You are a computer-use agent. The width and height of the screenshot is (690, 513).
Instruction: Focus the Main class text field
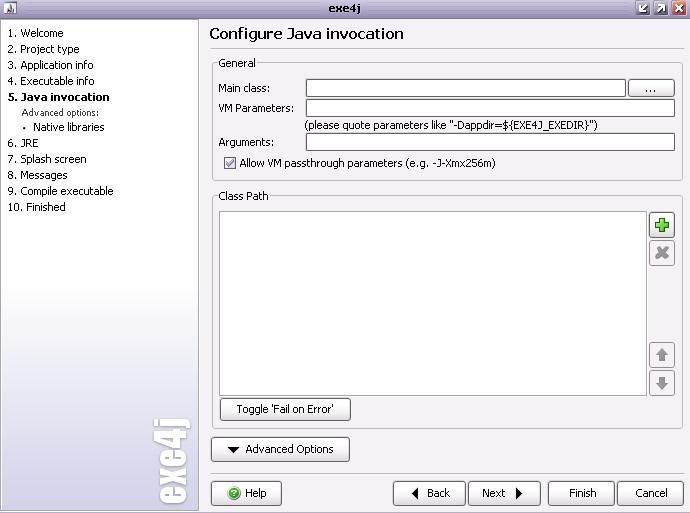coord(465,89)
